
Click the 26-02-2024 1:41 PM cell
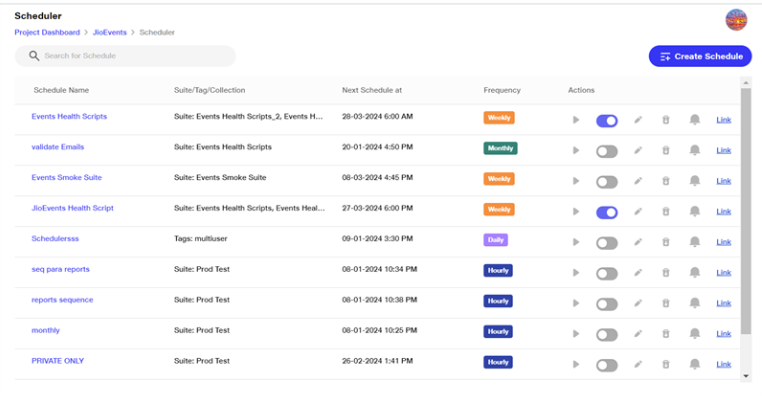[x=378, y=361]
